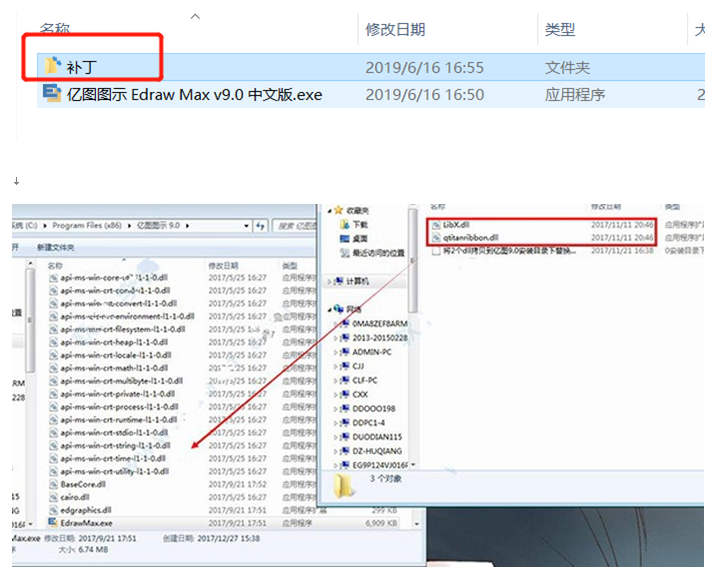This screenshot has width=715, height=580.
Task: Select the DUODIAN115 network computer icon
Action: (345, 437)
